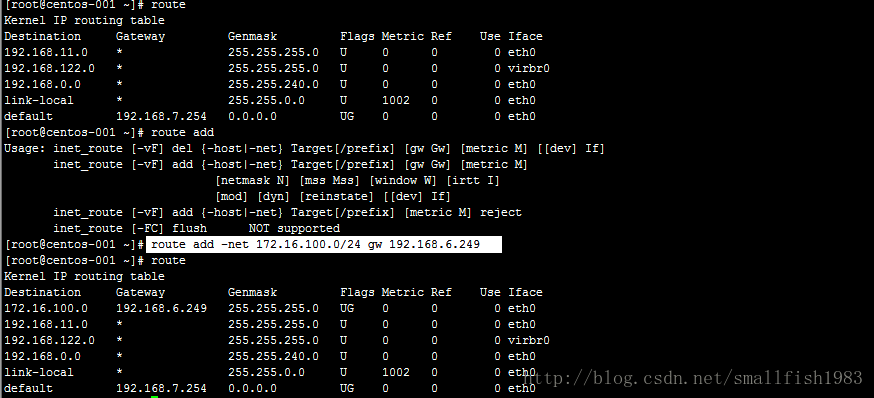874x398 pixels.
Task: Click the Genmask header in first table
Action: (253, 36)
